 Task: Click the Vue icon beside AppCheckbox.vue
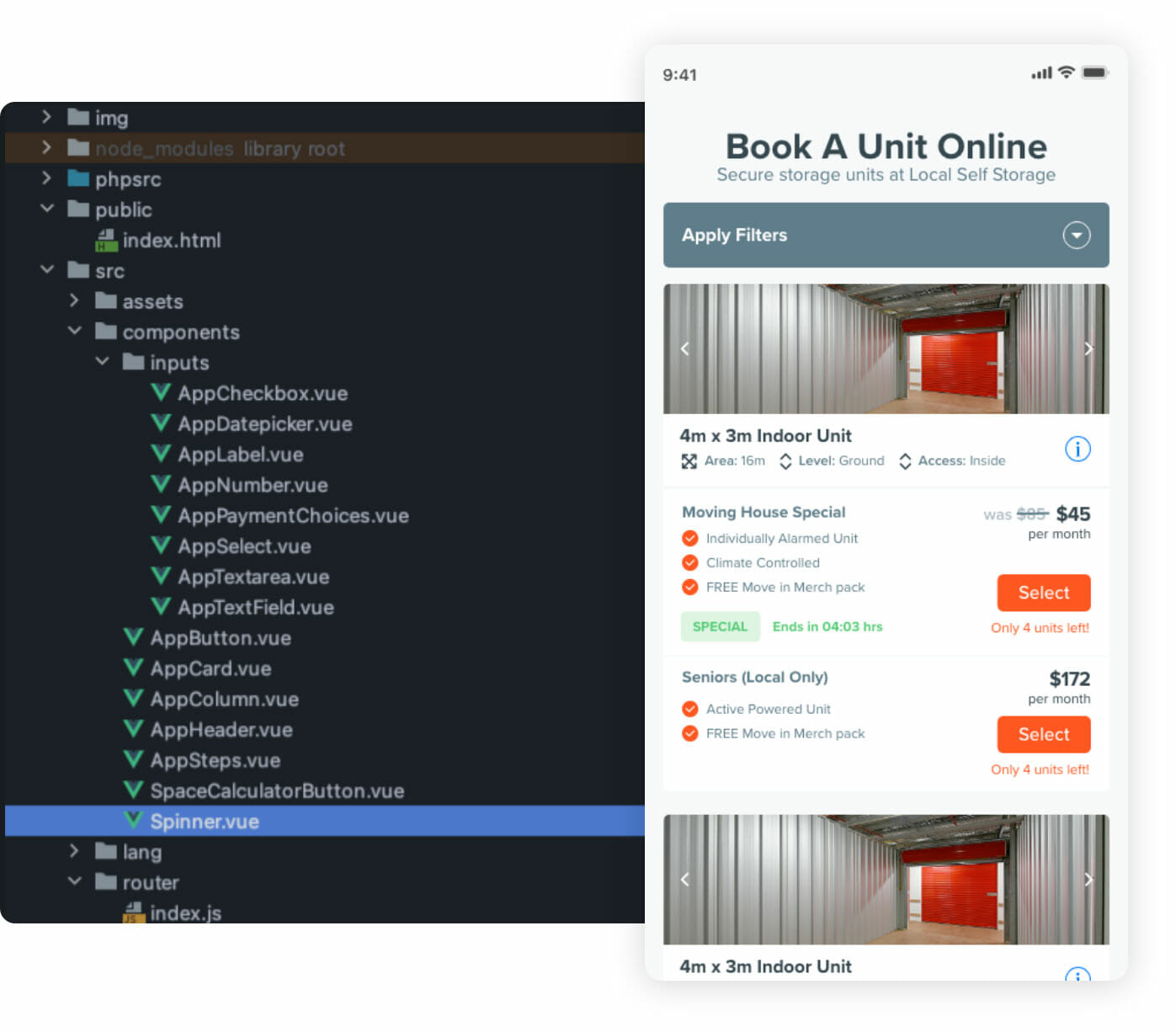click(x=161, y=393)
